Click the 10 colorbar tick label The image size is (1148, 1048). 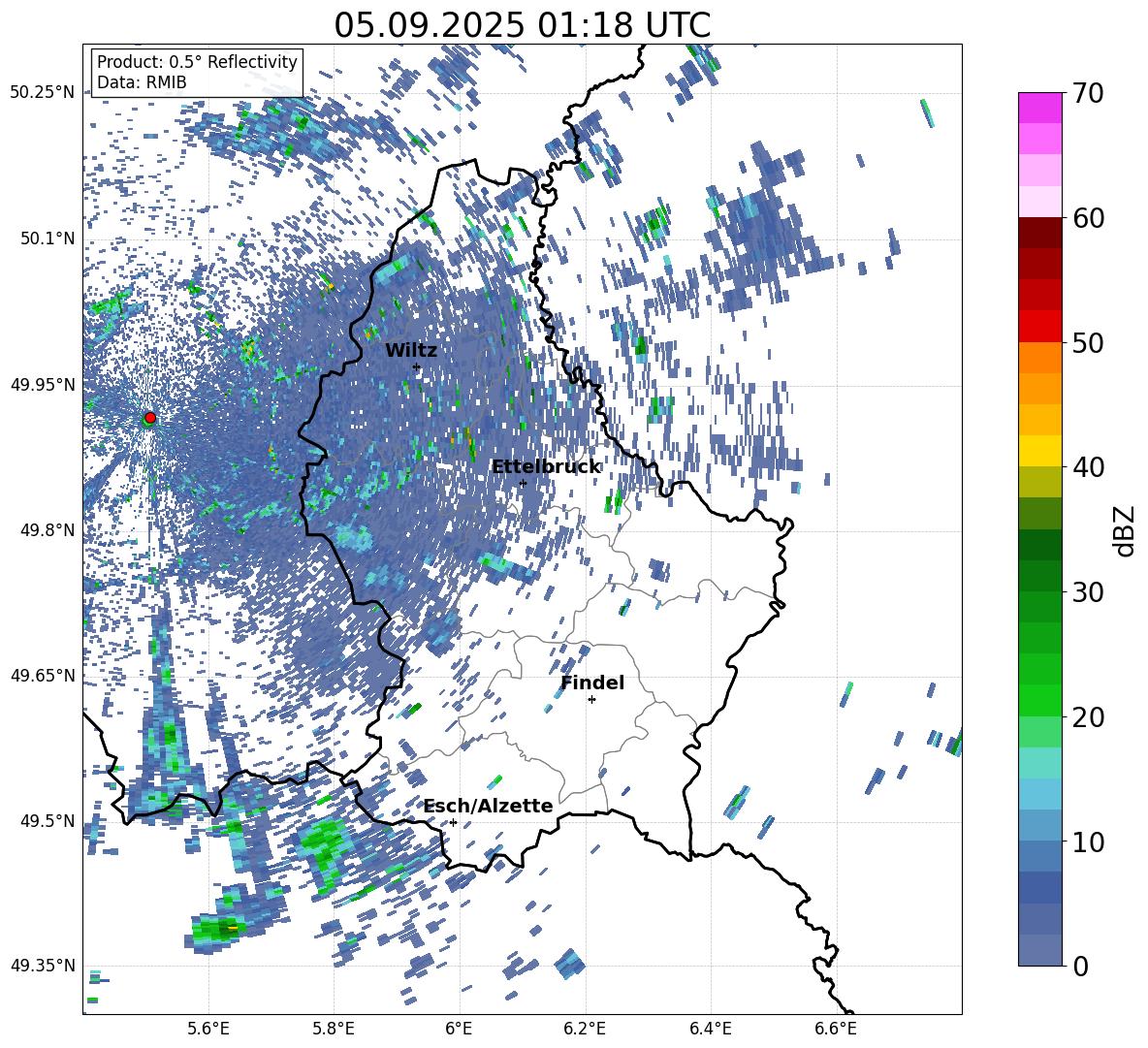(x=1088, y=842)
